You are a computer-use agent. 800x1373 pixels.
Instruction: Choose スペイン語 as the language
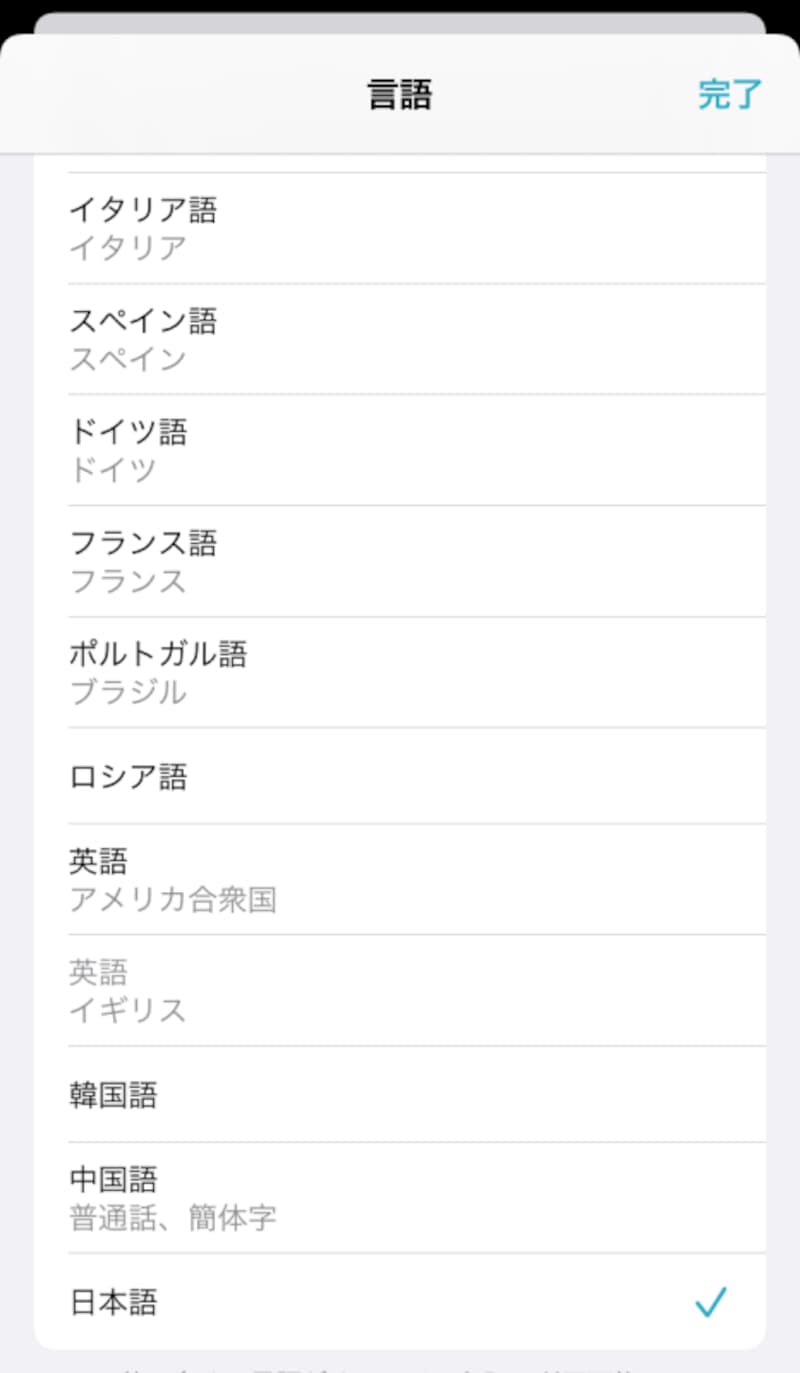(143, 321)
